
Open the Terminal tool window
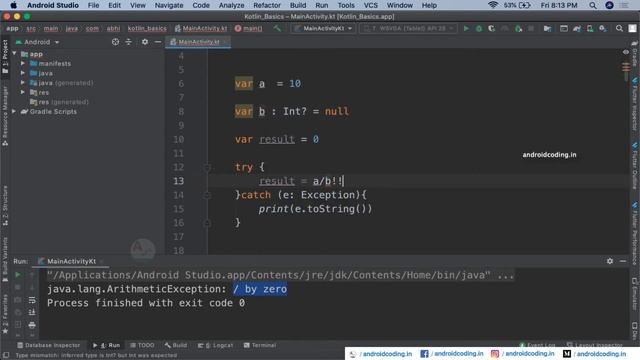pyautogui.click(x=260, y=345)
